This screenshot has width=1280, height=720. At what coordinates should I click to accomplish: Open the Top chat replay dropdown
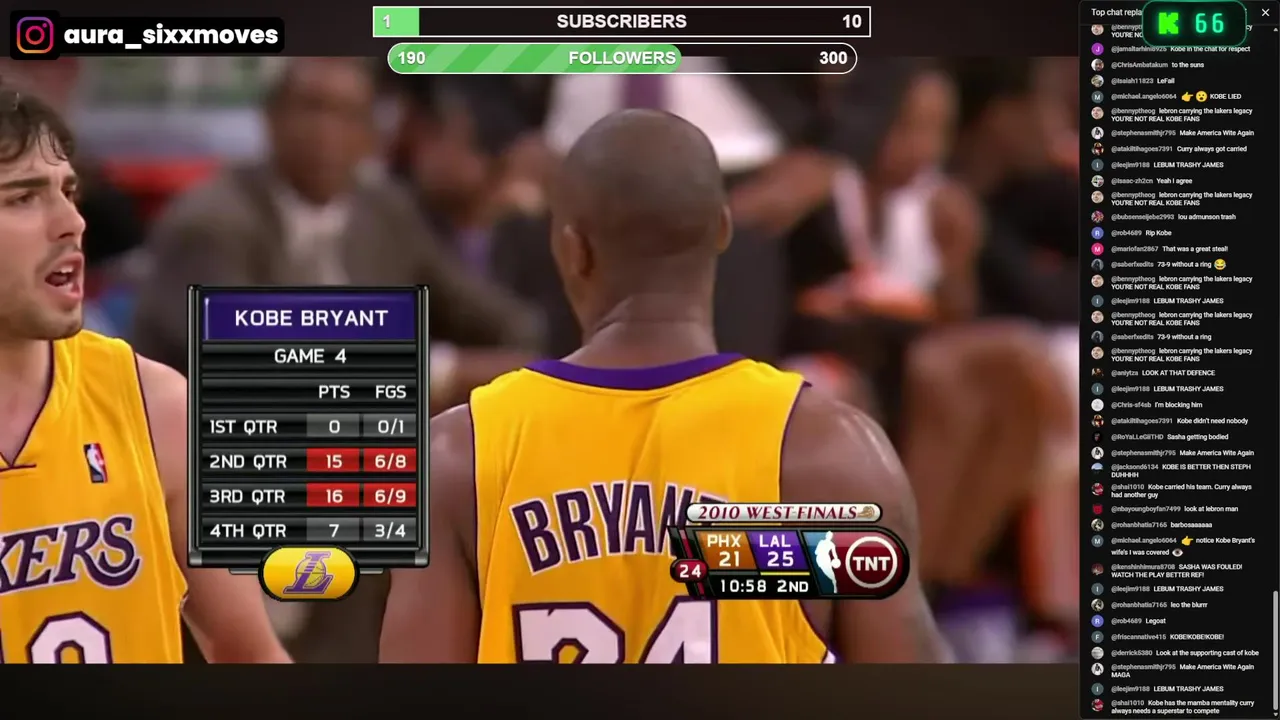point(1116,12)
